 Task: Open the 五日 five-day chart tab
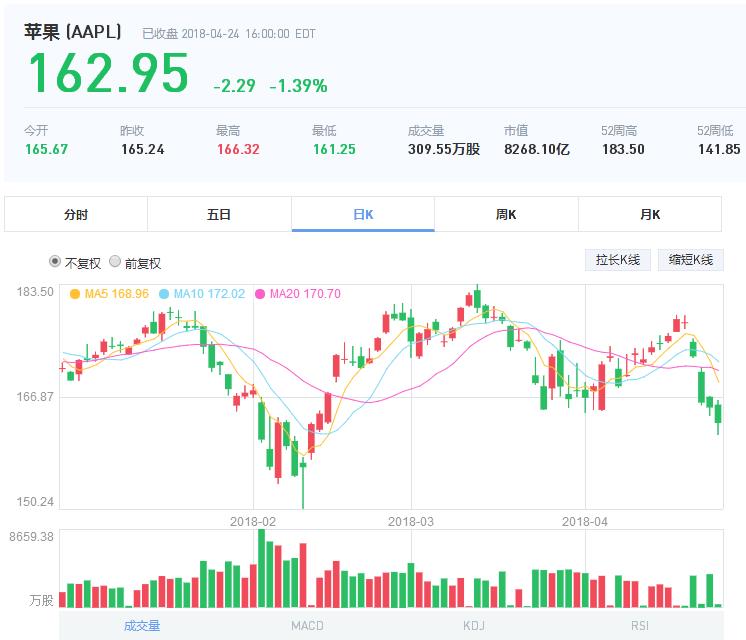click(219, 214)
